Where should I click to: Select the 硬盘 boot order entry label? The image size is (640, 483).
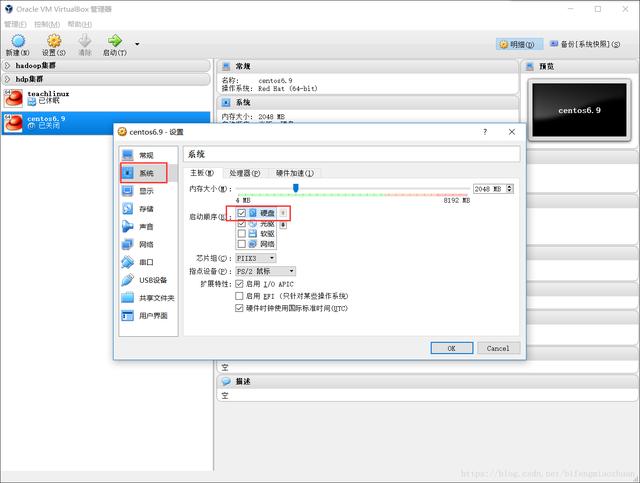click(267, 213)
